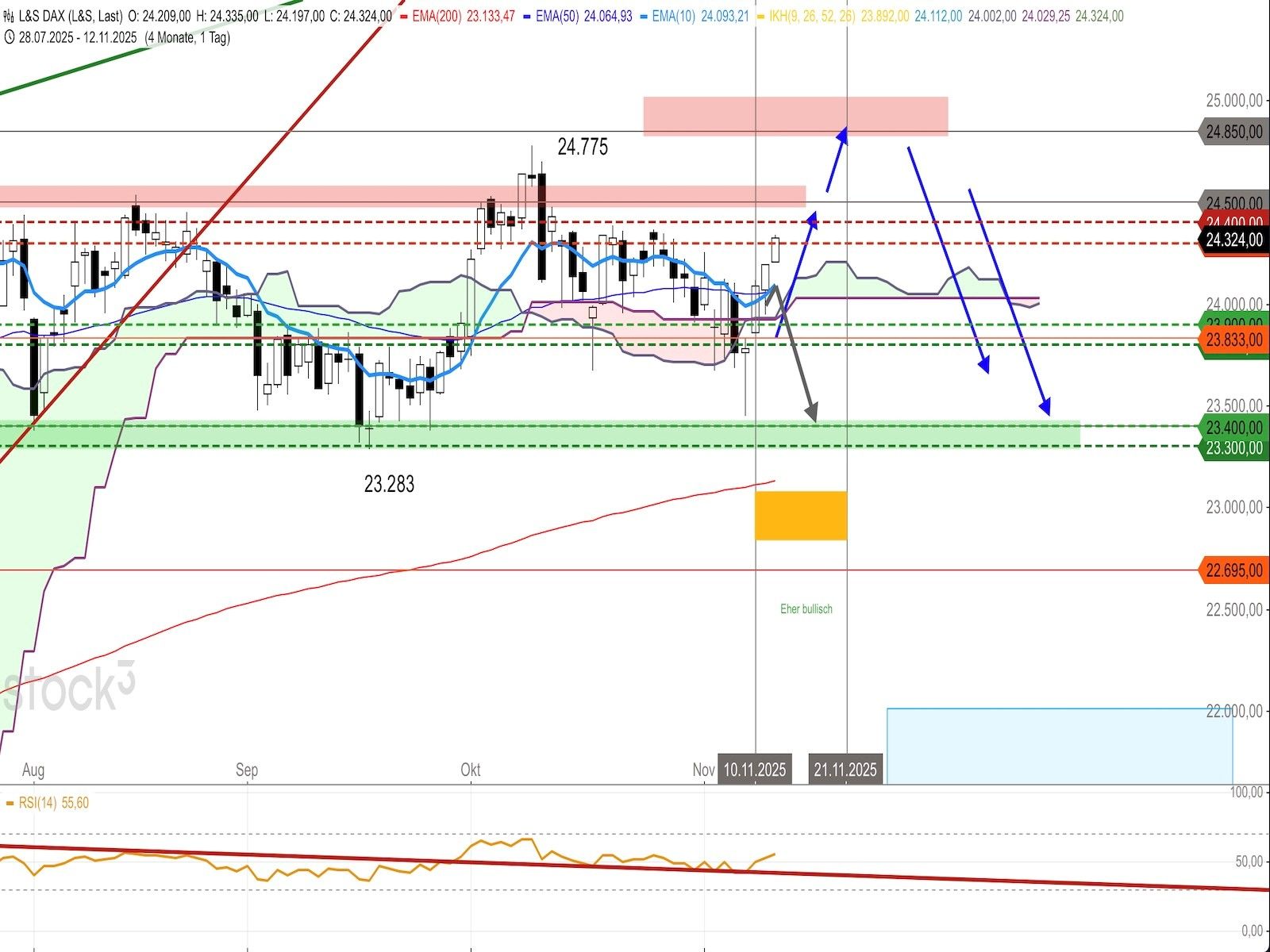Click the 23.833,00 orange price tag
The height and width of the screenshot is (952, 1270).
pyautogui.click(x=1233, y=340)
